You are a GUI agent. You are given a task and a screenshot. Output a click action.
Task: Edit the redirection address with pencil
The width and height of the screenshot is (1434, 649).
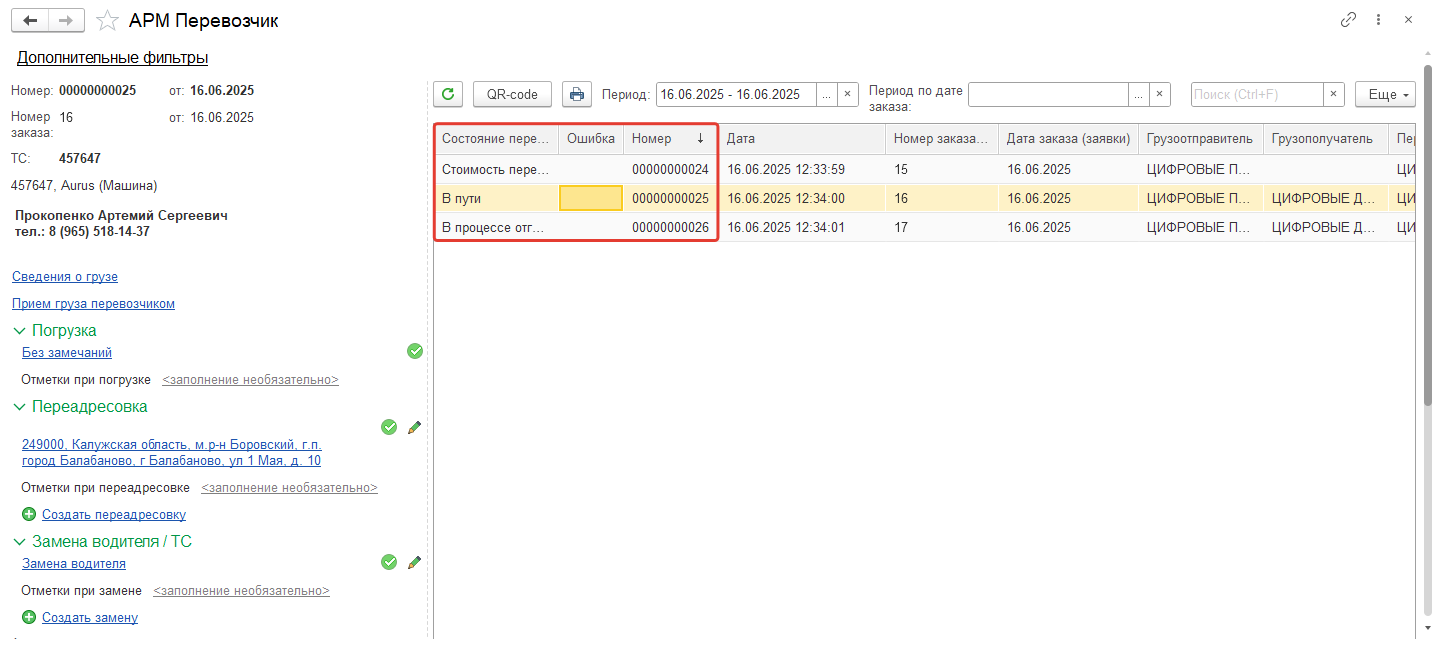point(414,427)
